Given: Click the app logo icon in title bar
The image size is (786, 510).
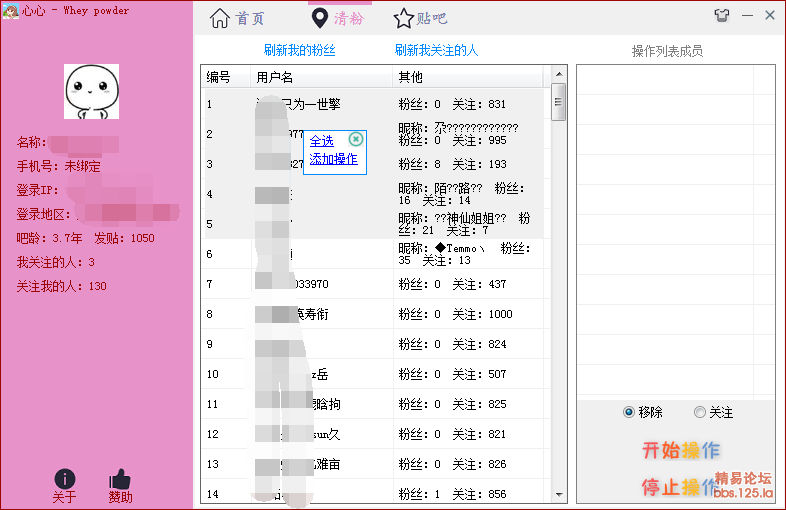Looking at the screenshot, I should coord(10,11).
